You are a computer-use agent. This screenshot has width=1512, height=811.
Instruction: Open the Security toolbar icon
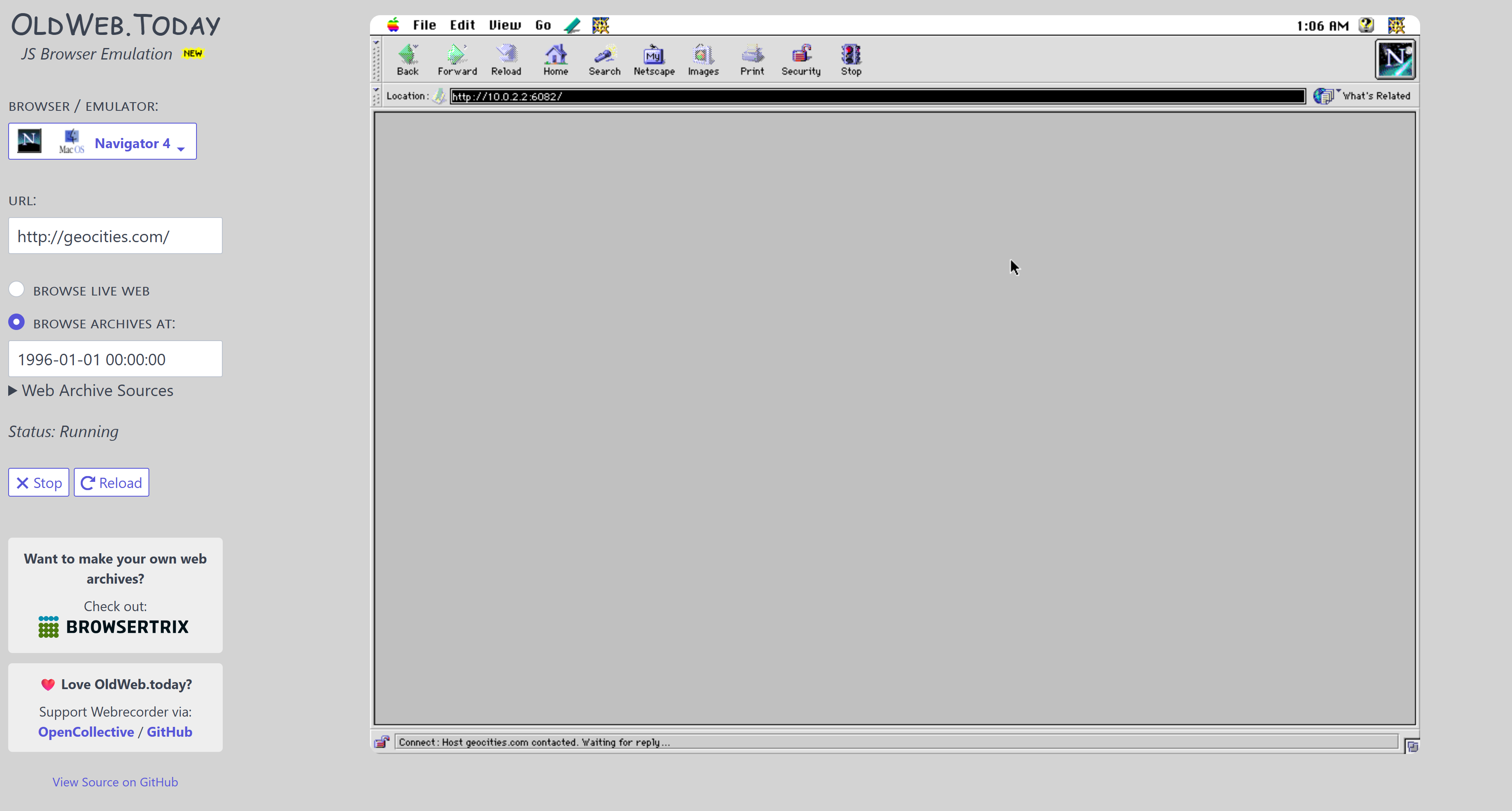pyautogui.click(x=801, y=60)
